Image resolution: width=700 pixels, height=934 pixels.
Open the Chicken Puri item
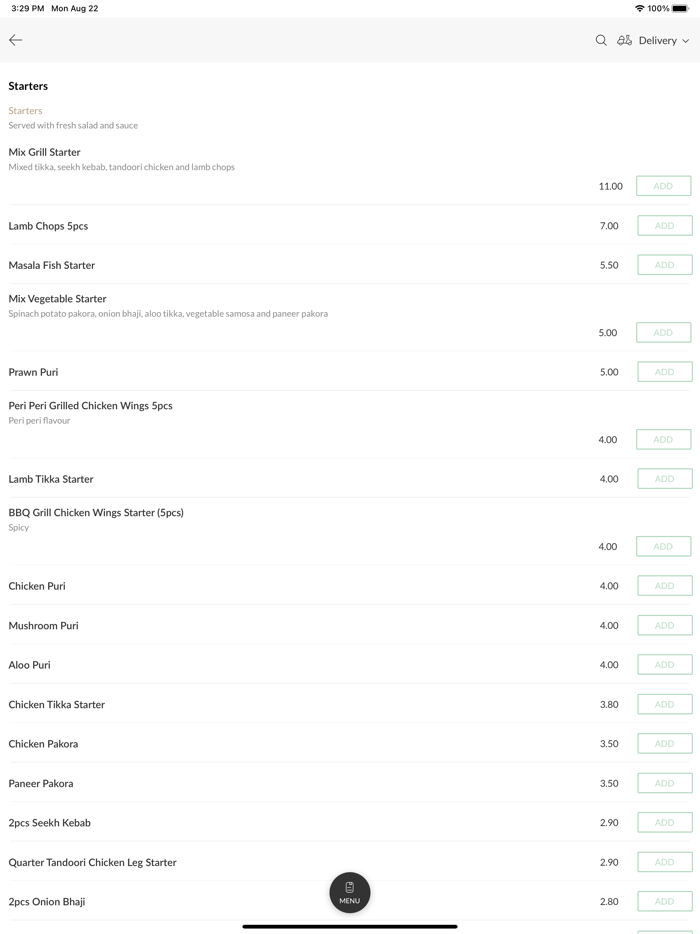click(37, 586)
